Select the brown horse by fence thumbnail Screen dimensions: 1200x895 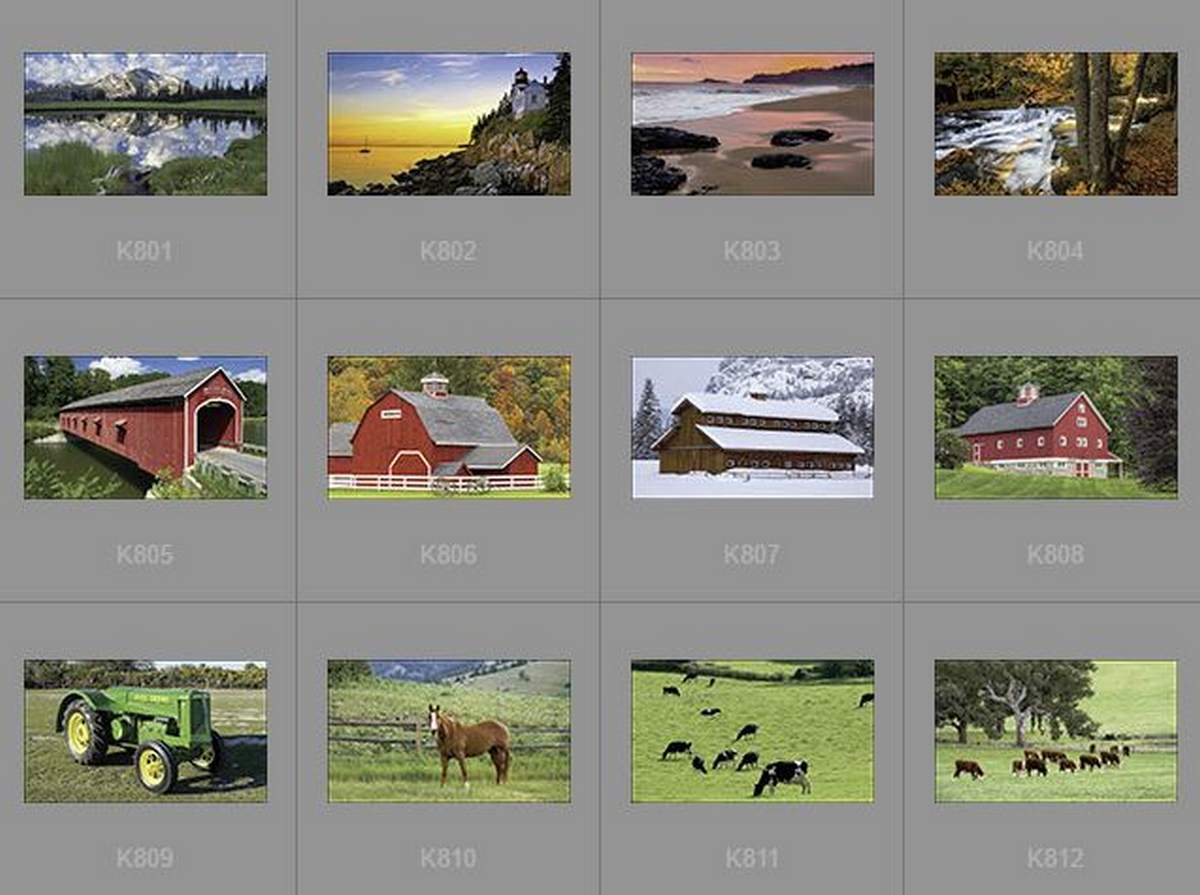point(449,731)
